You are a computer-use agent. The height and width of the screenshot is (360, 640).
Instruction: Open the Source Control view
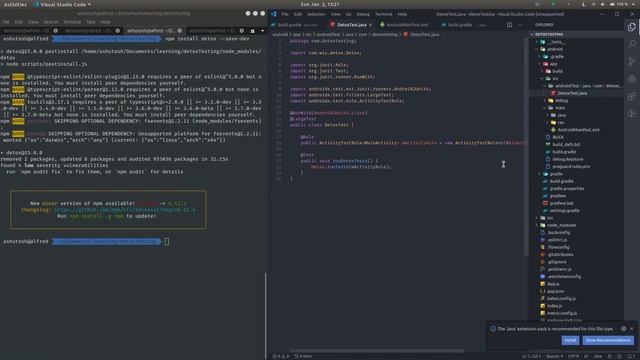pos(632,62)
